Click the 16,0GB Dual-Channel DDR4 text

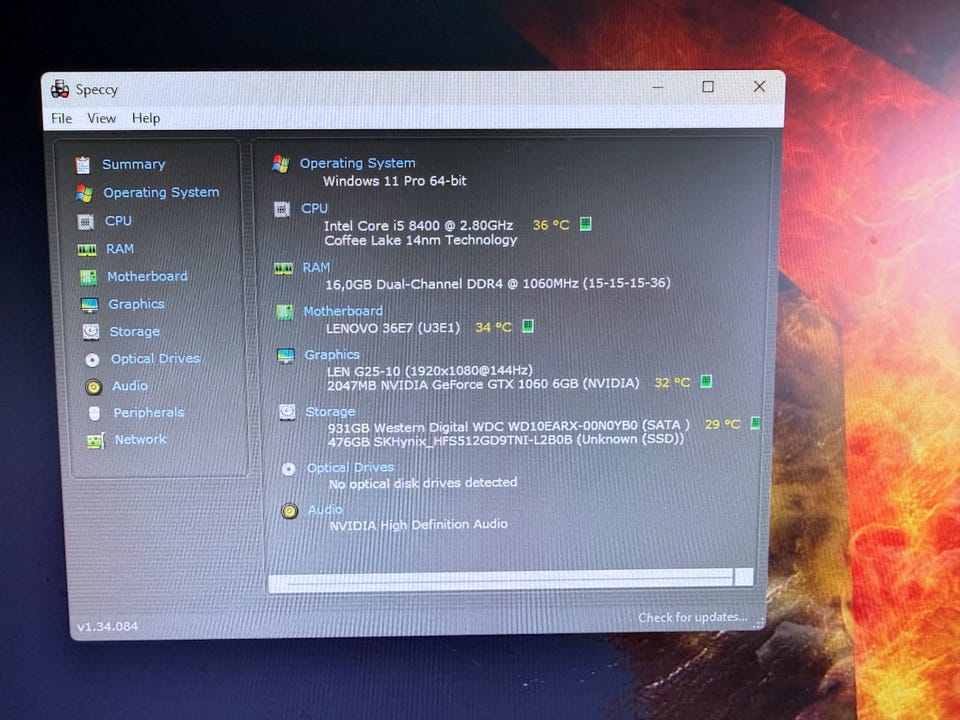tap(497, 284)
